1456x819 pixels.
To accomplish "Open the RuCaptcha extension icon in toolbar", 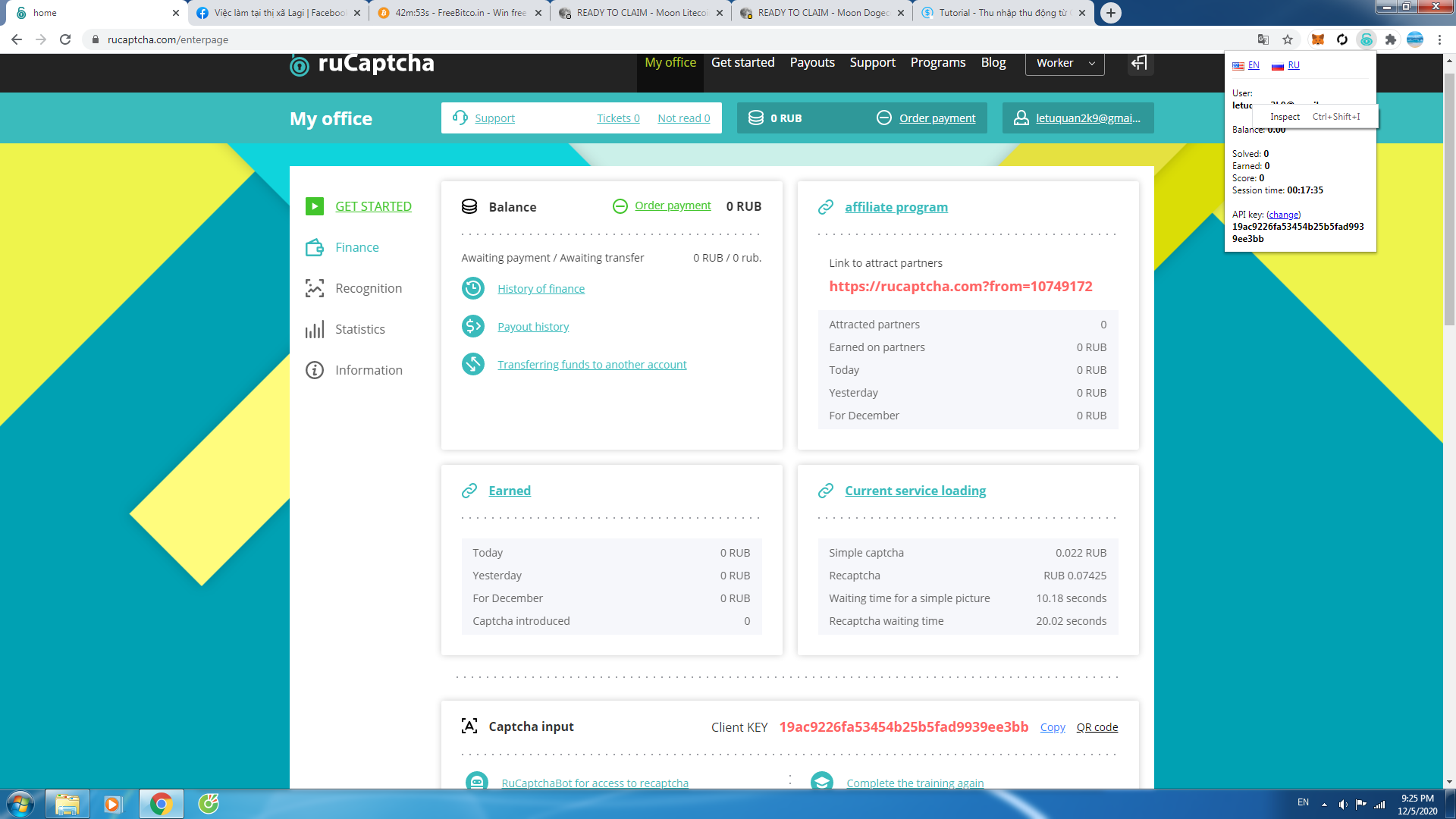I will point(1367,39).
